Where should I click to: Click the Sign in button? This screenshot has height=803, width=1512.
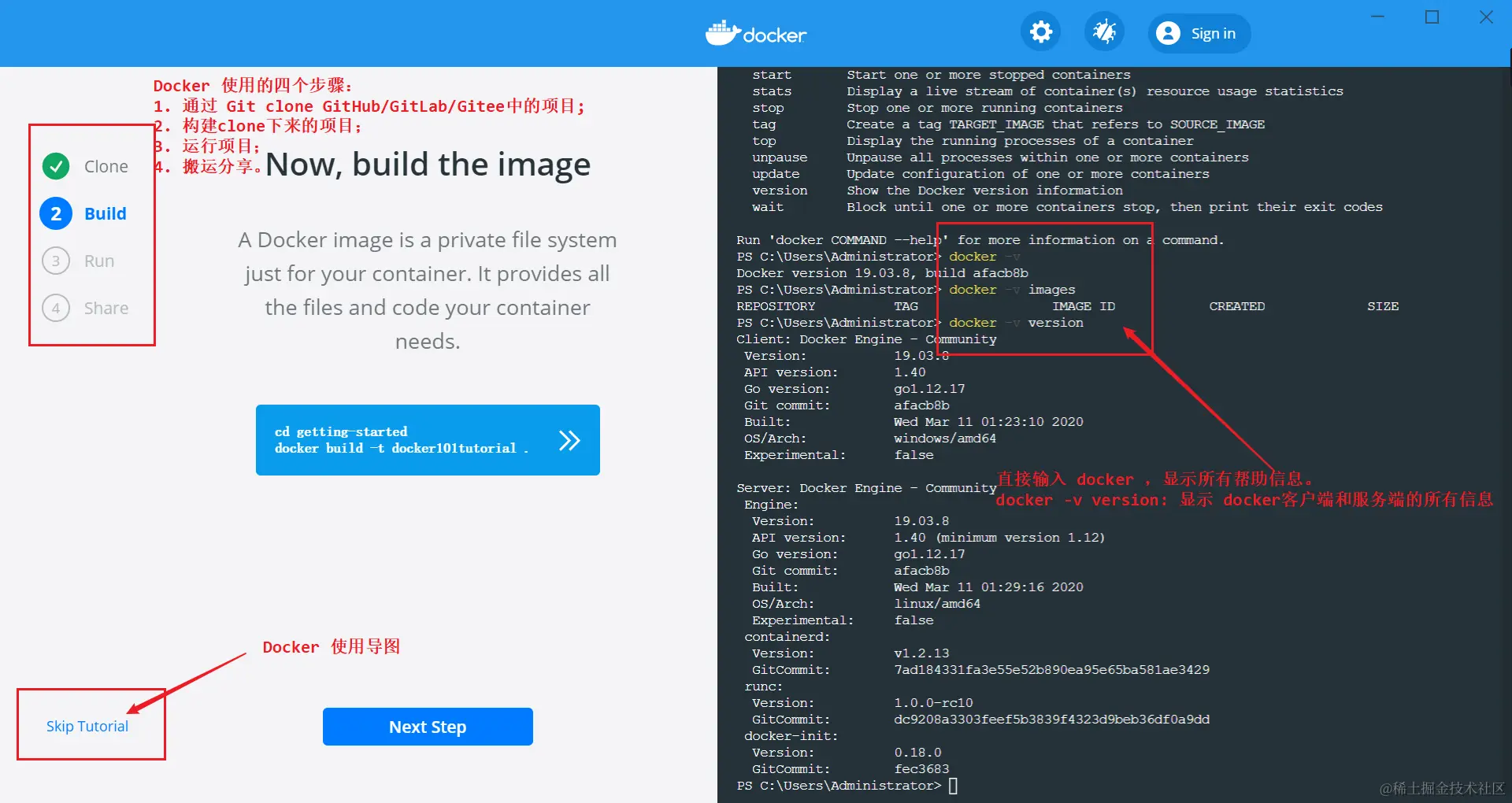point(1199,33)
